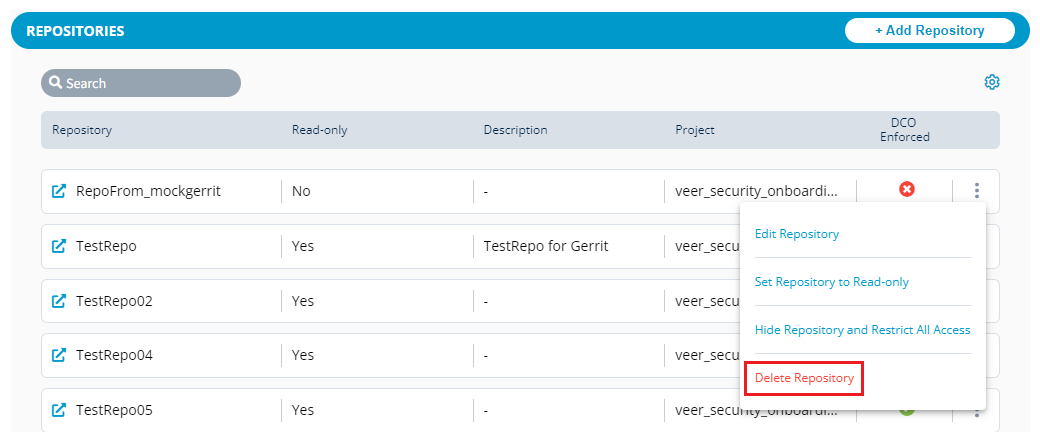Click the search magnifier icon

tap(56, 83)
